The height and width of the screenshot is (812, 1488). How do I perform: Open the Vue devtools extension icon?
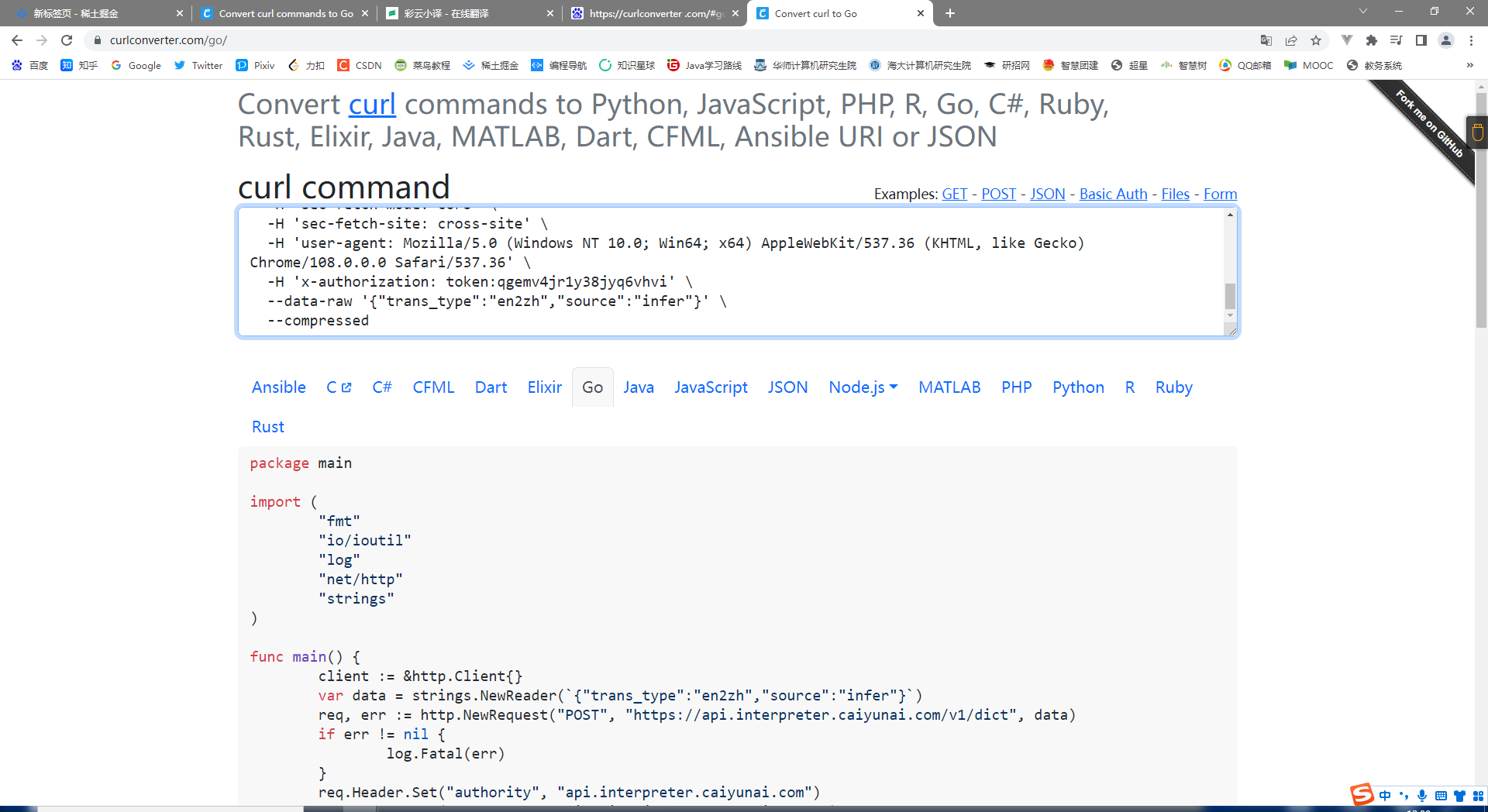point(1346,40)
